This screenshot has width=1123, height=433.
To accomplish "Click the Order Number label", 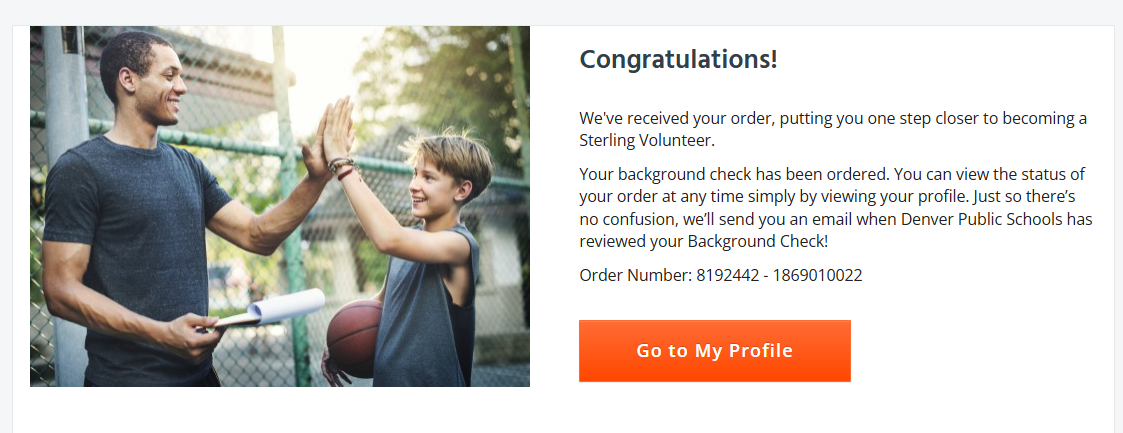I will coord(635,275).
